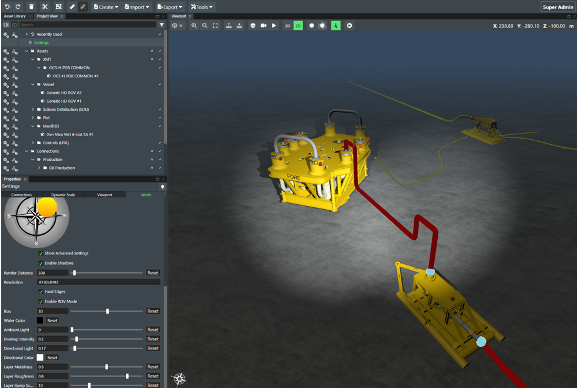The width and height of the screenshot is (577, 388).
Task: Click the zoom in magnifier icon
Action: coord(194,26)
